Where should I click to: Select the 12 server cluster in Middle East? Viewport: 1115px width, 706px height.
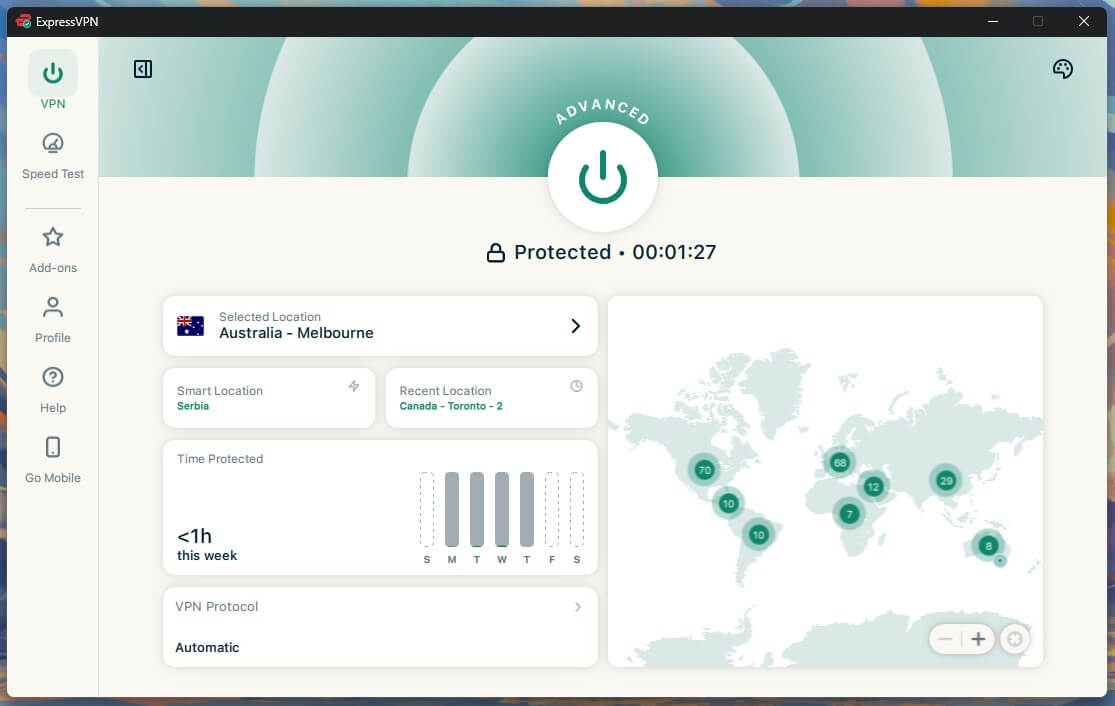[873, 487]
